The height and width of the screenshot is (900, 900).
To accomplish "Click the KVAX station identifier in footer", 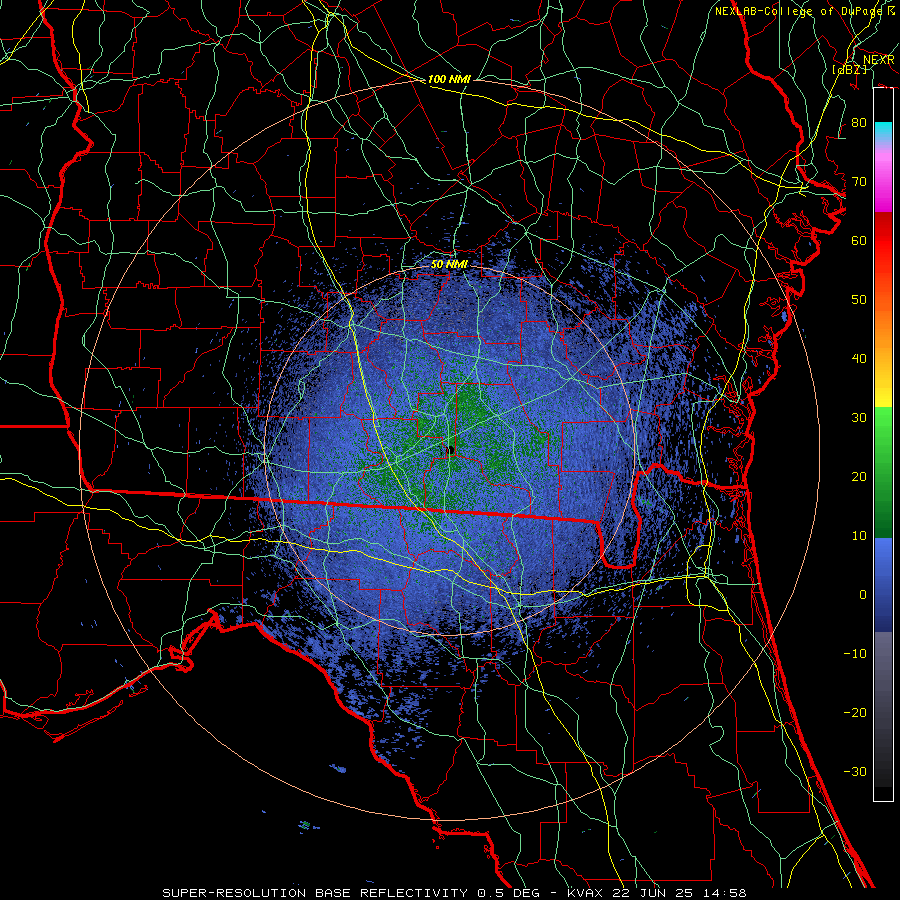I will [587, 893].
